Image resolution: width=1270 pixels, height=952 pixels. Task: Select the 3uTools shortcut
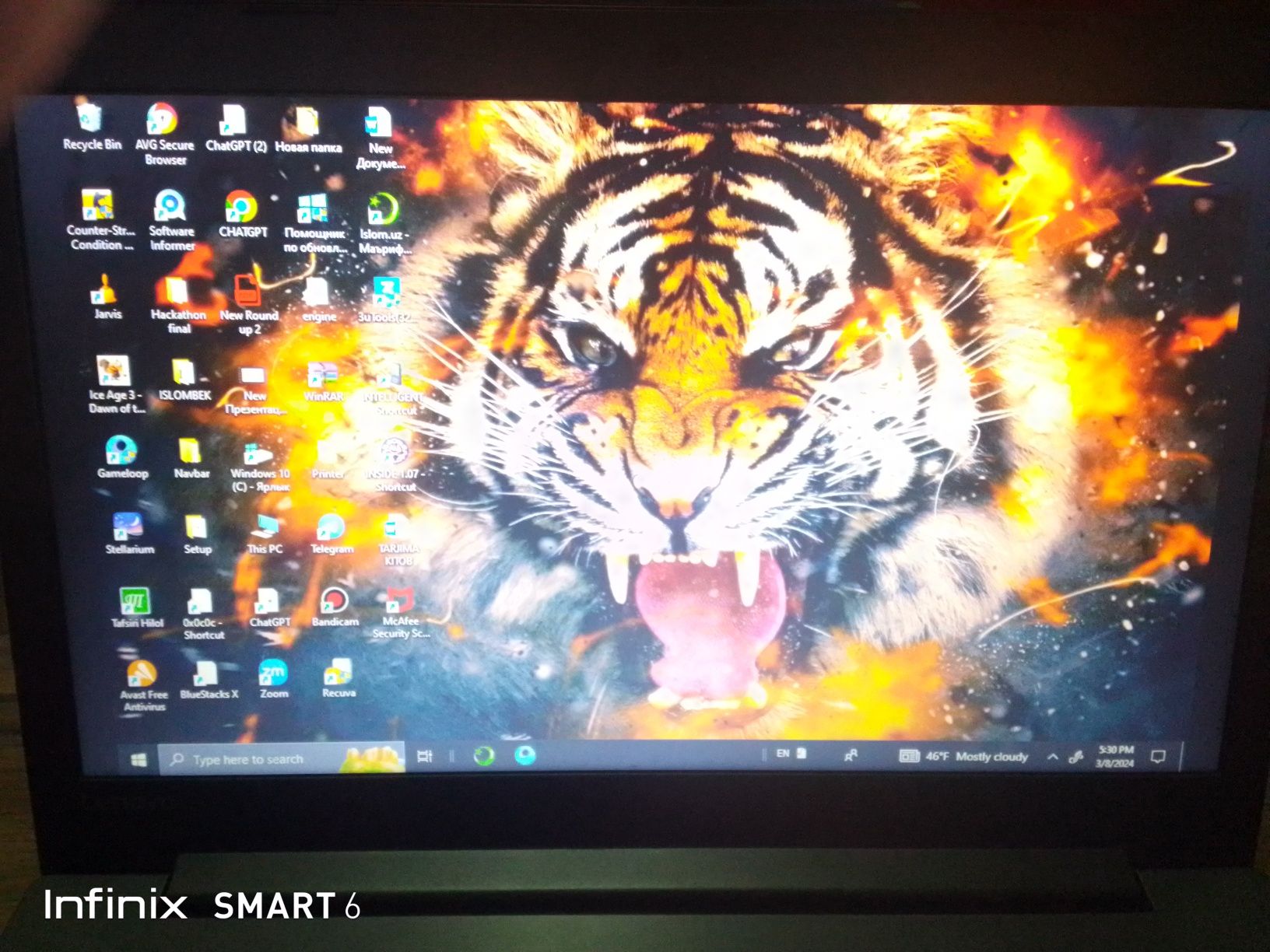coord(387,300)
